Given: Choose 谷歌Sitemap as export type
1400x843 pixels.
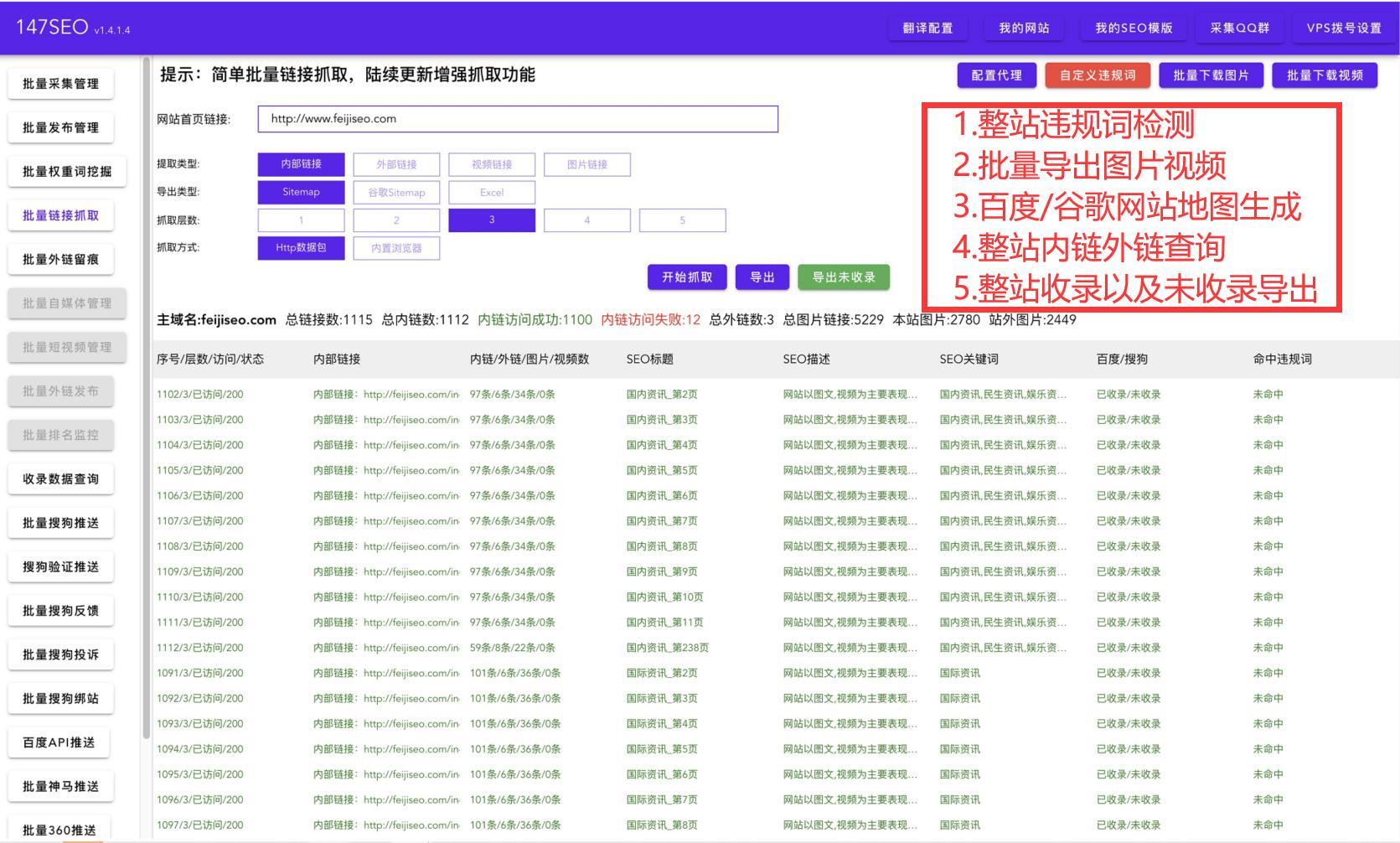Looking at the screenshot, I should 396,192.
